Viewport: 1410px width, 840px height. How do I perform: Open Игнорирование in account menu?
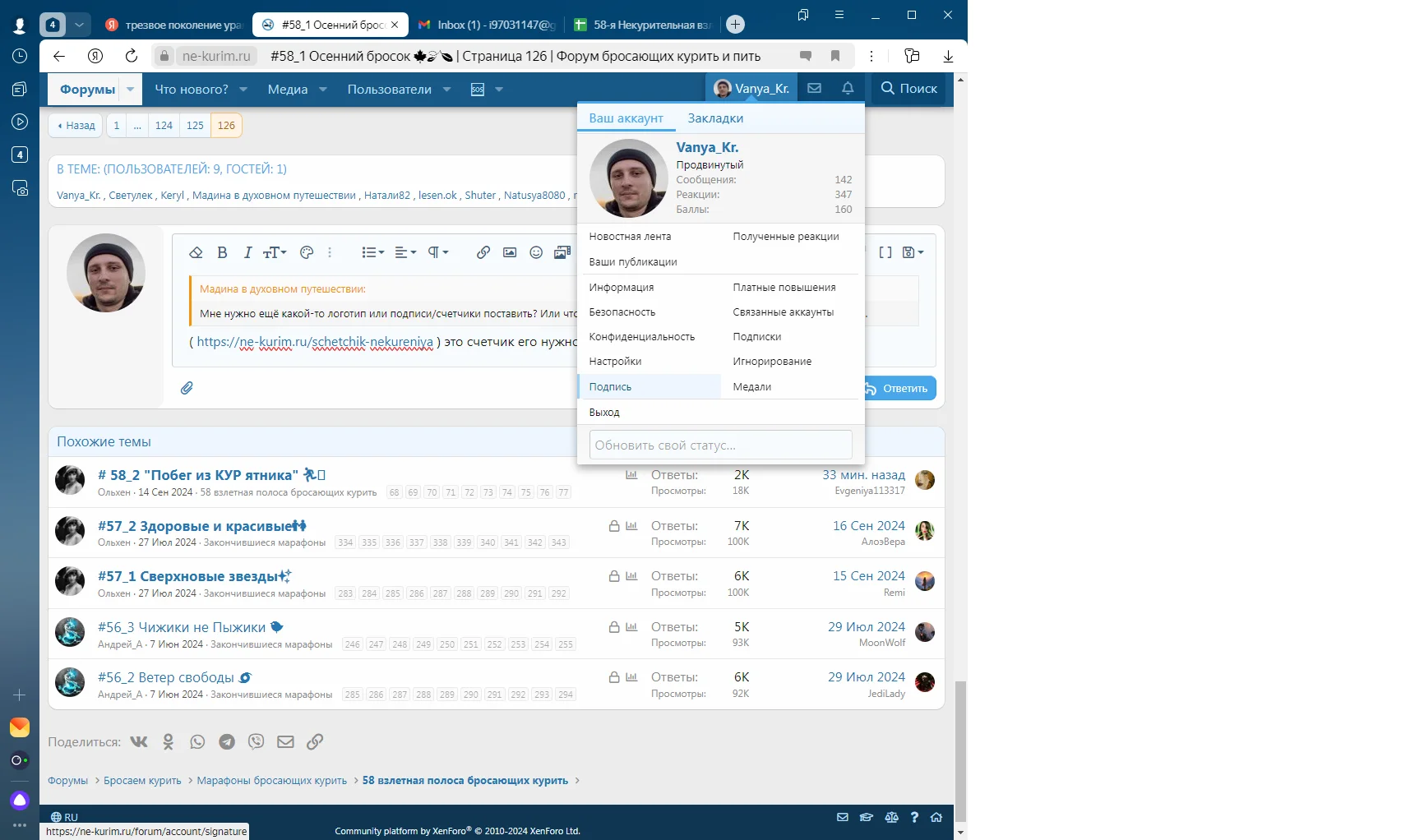coord(772,362)
